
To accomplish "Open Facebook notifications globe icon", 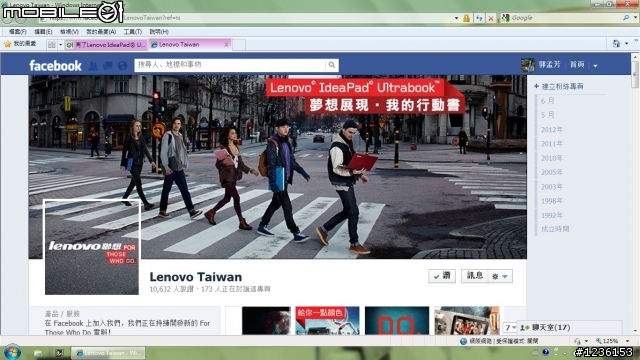I will click(x=122, y=65).
